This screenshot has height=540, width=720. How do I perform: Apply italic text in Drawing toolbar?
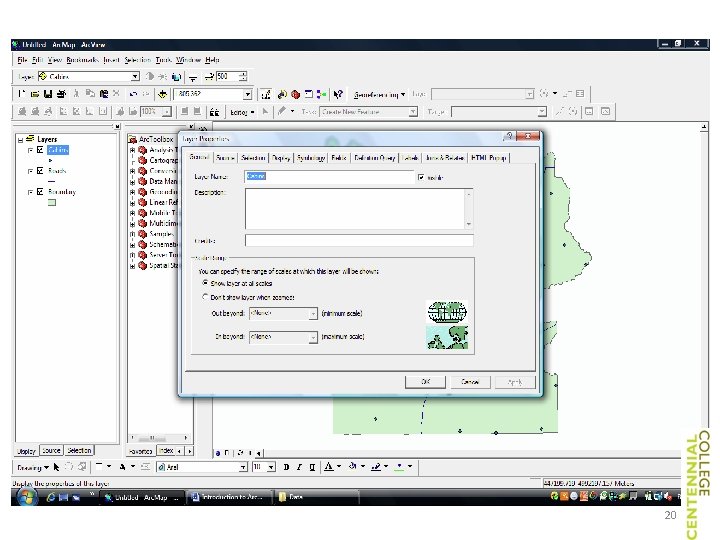[299, 467]
